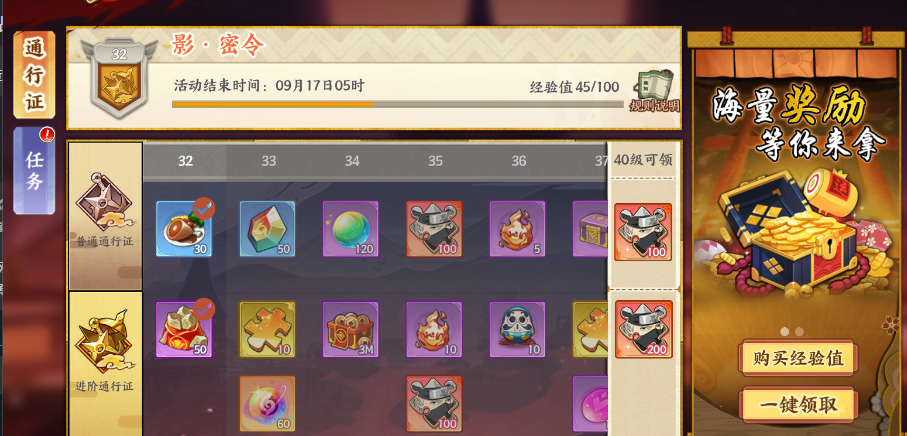Click the 购买经验值 button
This screenshot has width=907, height=436.
coord(798,359)
